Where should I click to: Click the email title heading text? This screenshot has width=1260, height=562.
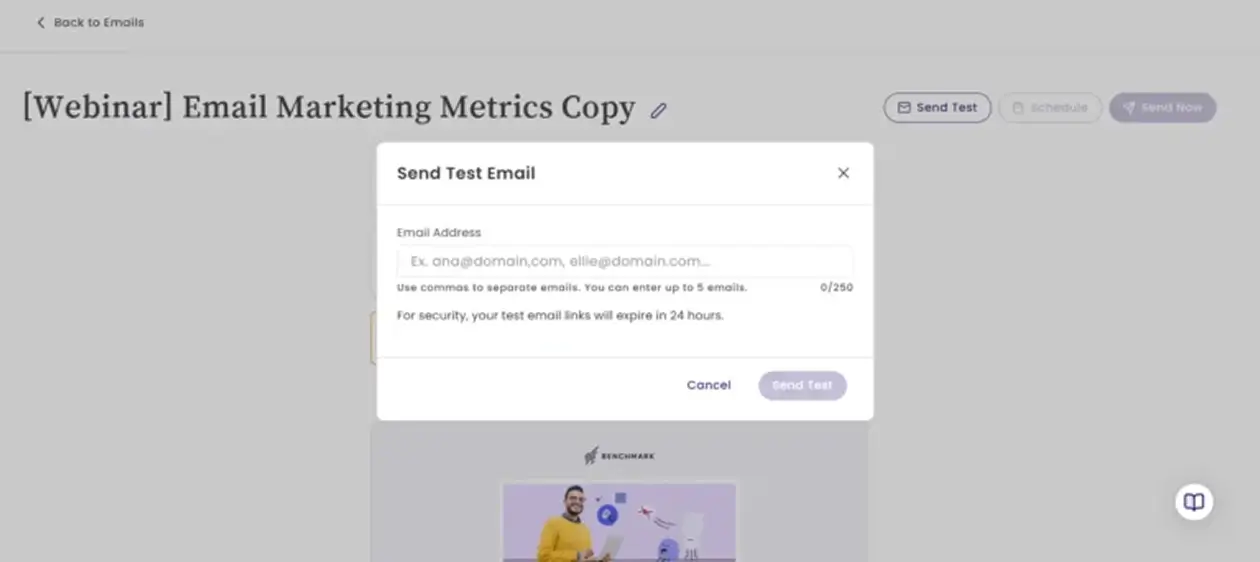pos(329,108)
